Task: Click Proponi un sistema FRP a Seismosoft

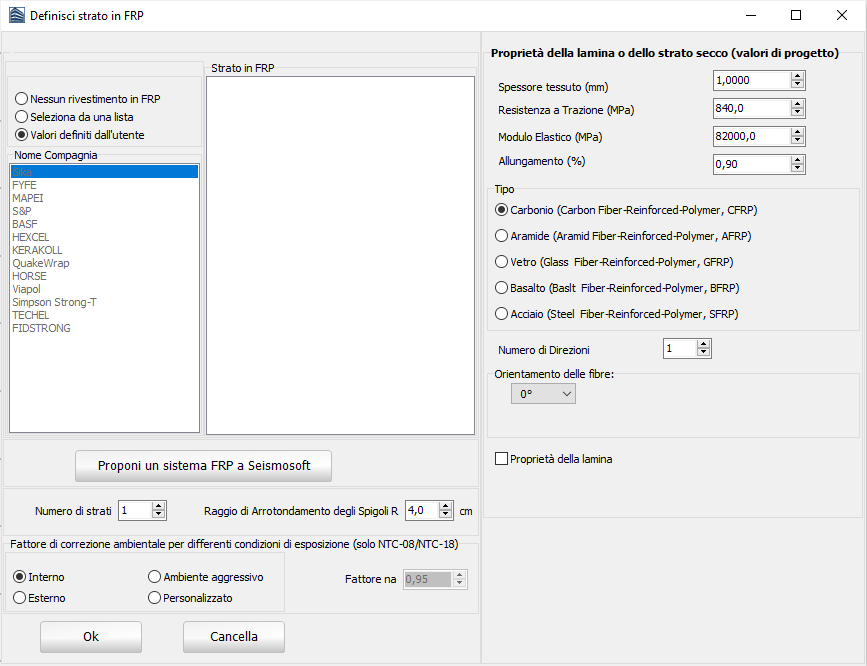Action: (203, 466)
